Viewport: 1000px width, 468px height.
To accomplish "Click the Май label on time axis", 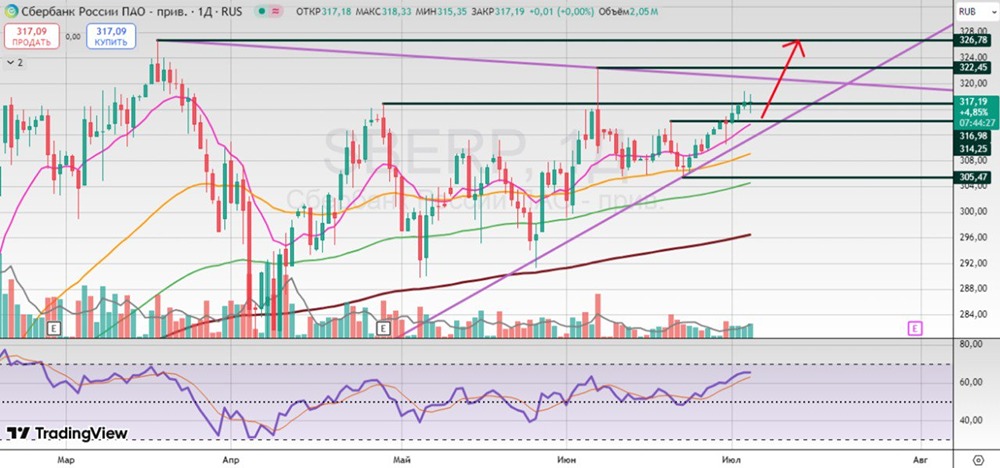I will (402, 458).
